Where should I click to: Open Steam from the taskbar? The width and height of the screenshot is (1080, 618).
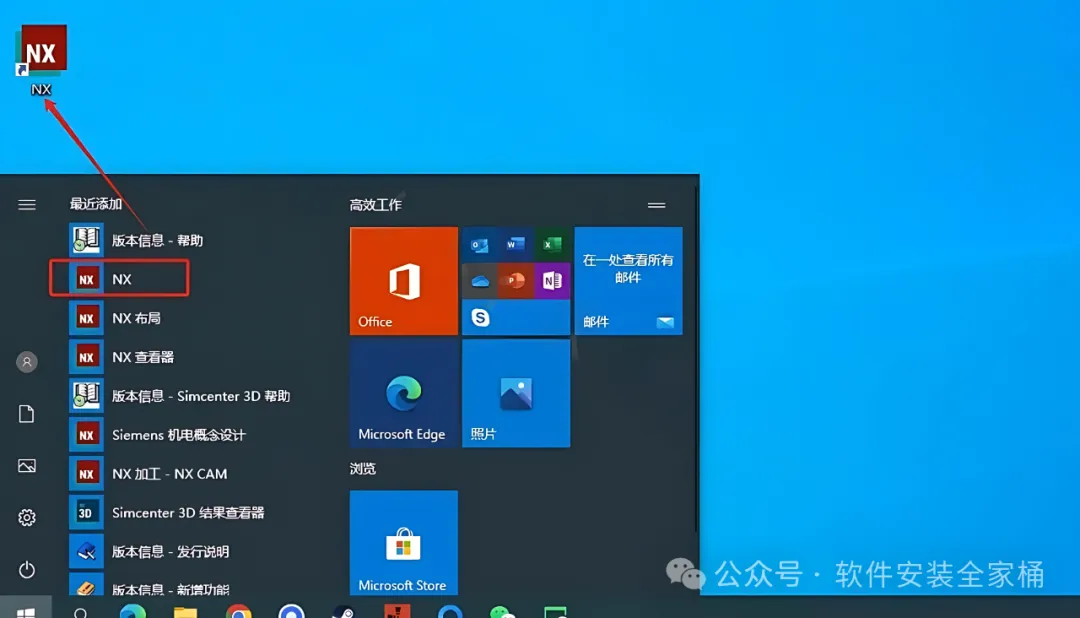[344, 612]
